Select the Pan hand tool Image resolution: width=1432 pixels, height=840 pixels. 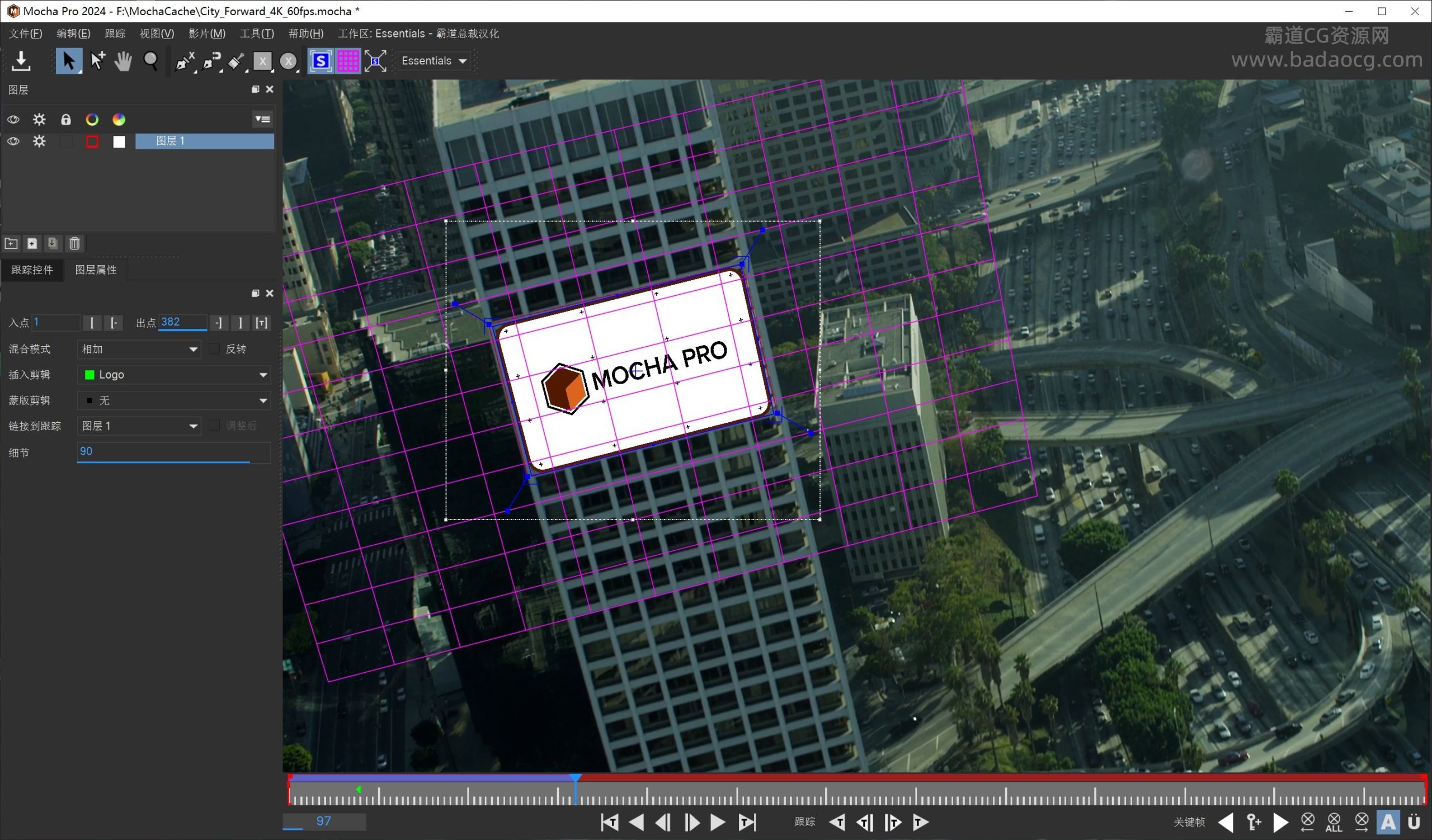[x=123, y=61]
